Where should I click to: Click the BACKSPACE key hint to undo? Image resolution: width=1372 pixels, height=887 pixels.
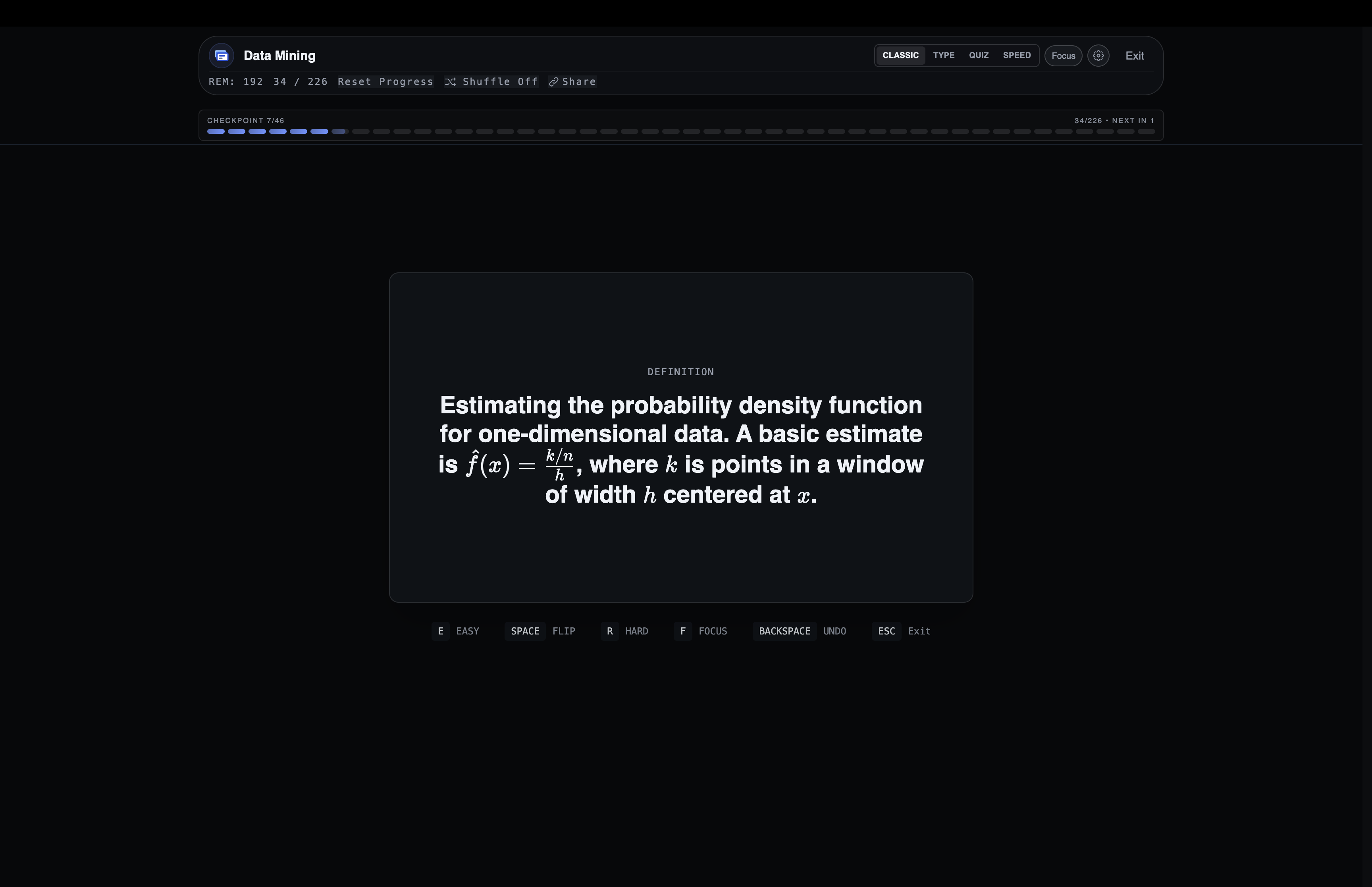pos(785,631)
